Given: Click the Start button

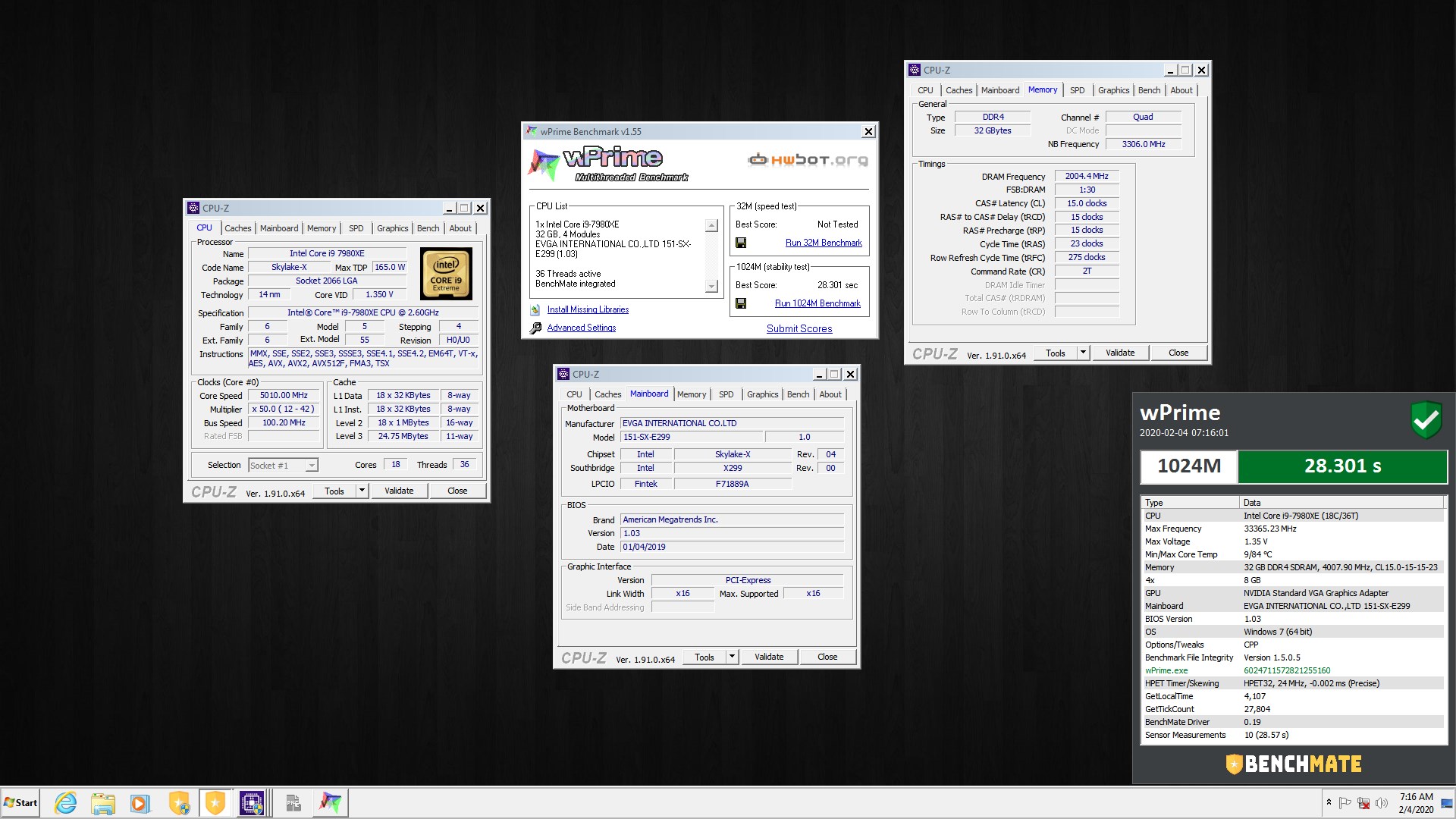Looking at the screenshot, I should pyautogui.click(x=20, y=802).
